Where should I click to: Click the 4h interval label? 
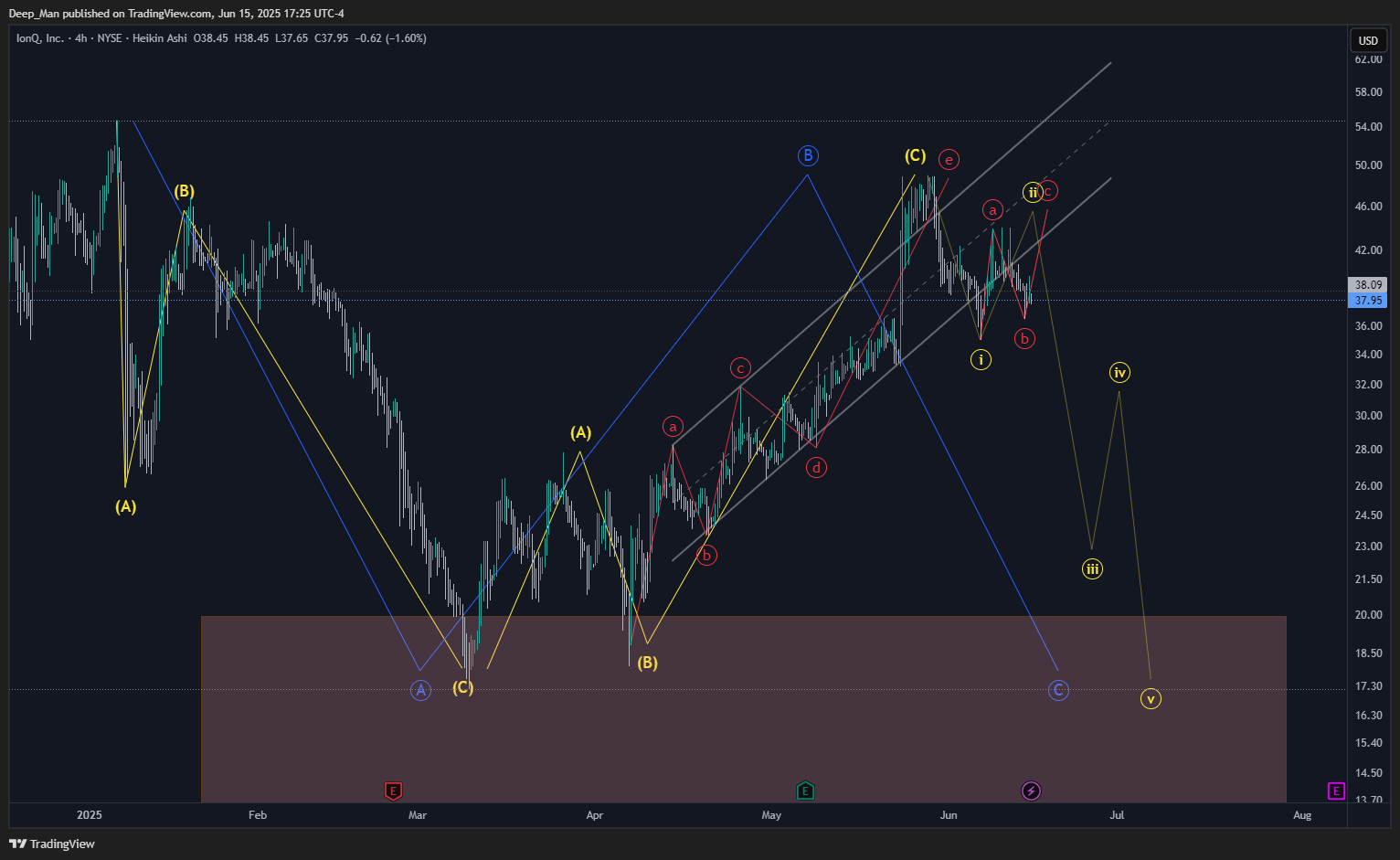(x=81, y=38)
